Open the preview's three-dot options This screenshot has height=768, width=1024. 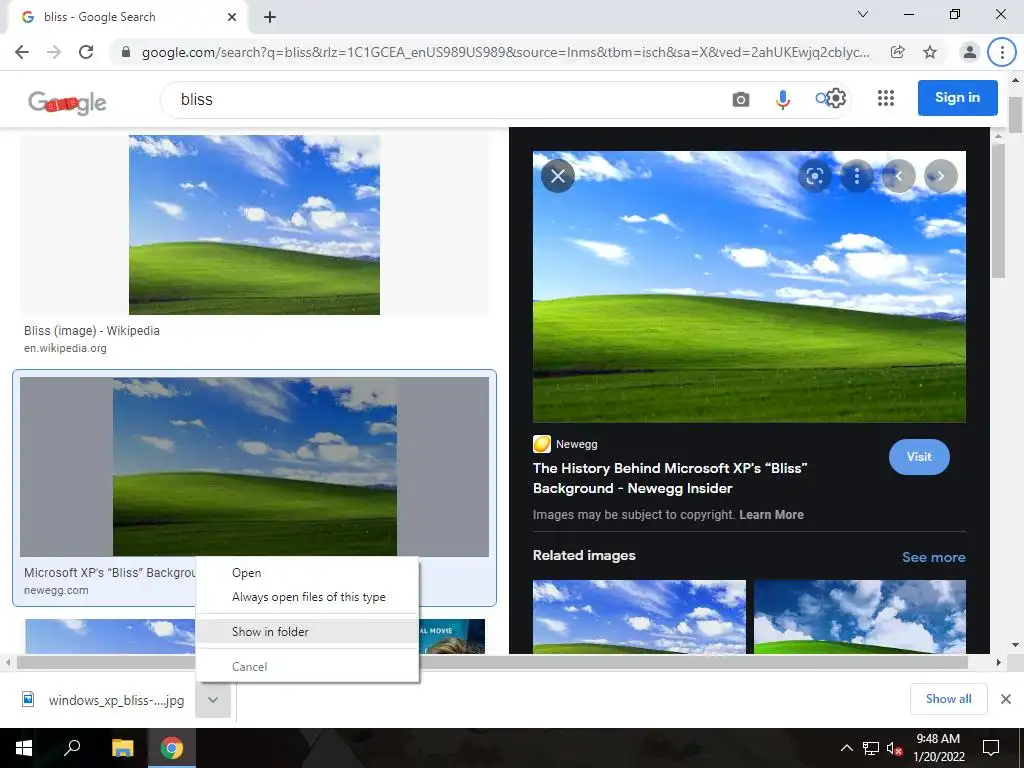[x=856, y=176]
